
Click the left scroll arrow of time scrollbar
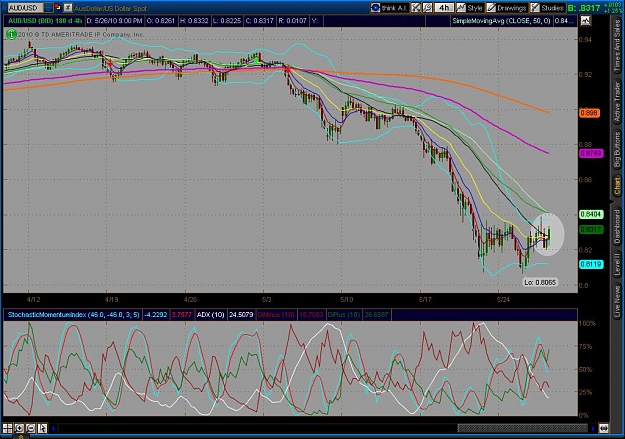point(53,429)
